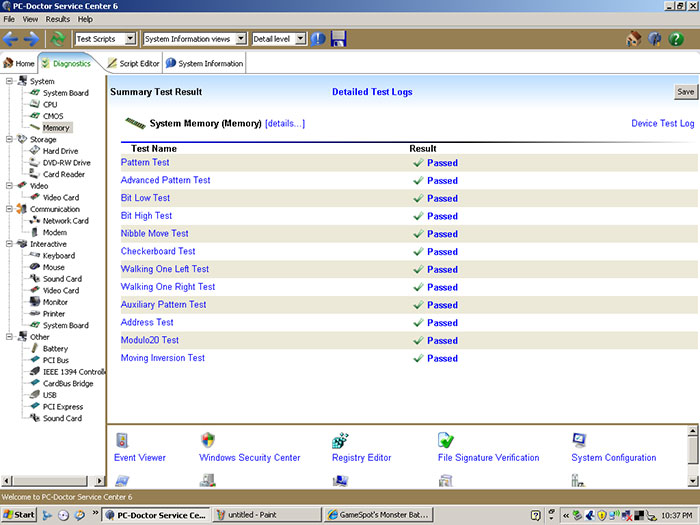Select Hard Drive under Storage
The width and height of the screenshot is (700, 525).
click(x=60, y=151)
